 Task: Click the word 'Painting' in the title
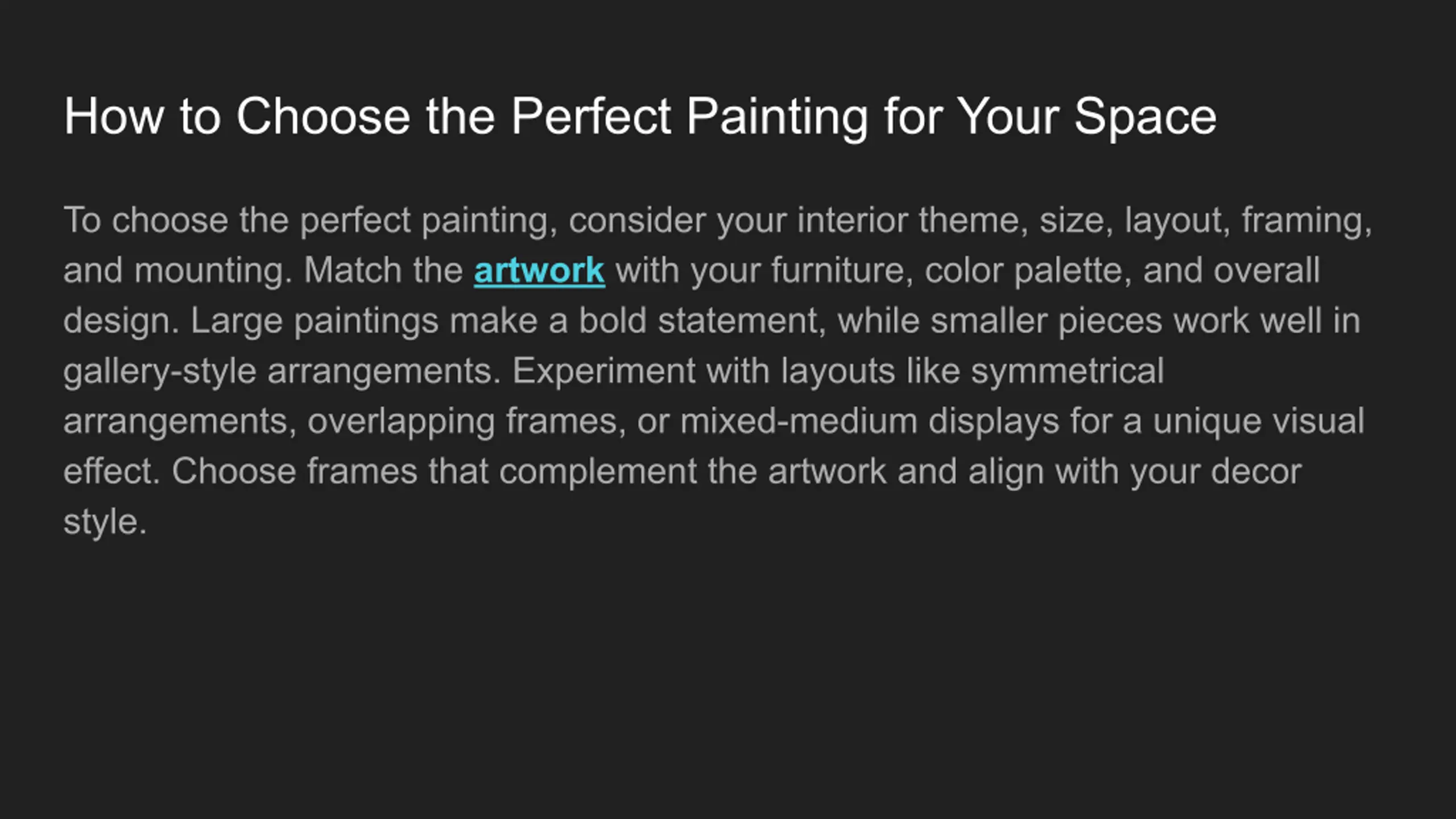777,116
